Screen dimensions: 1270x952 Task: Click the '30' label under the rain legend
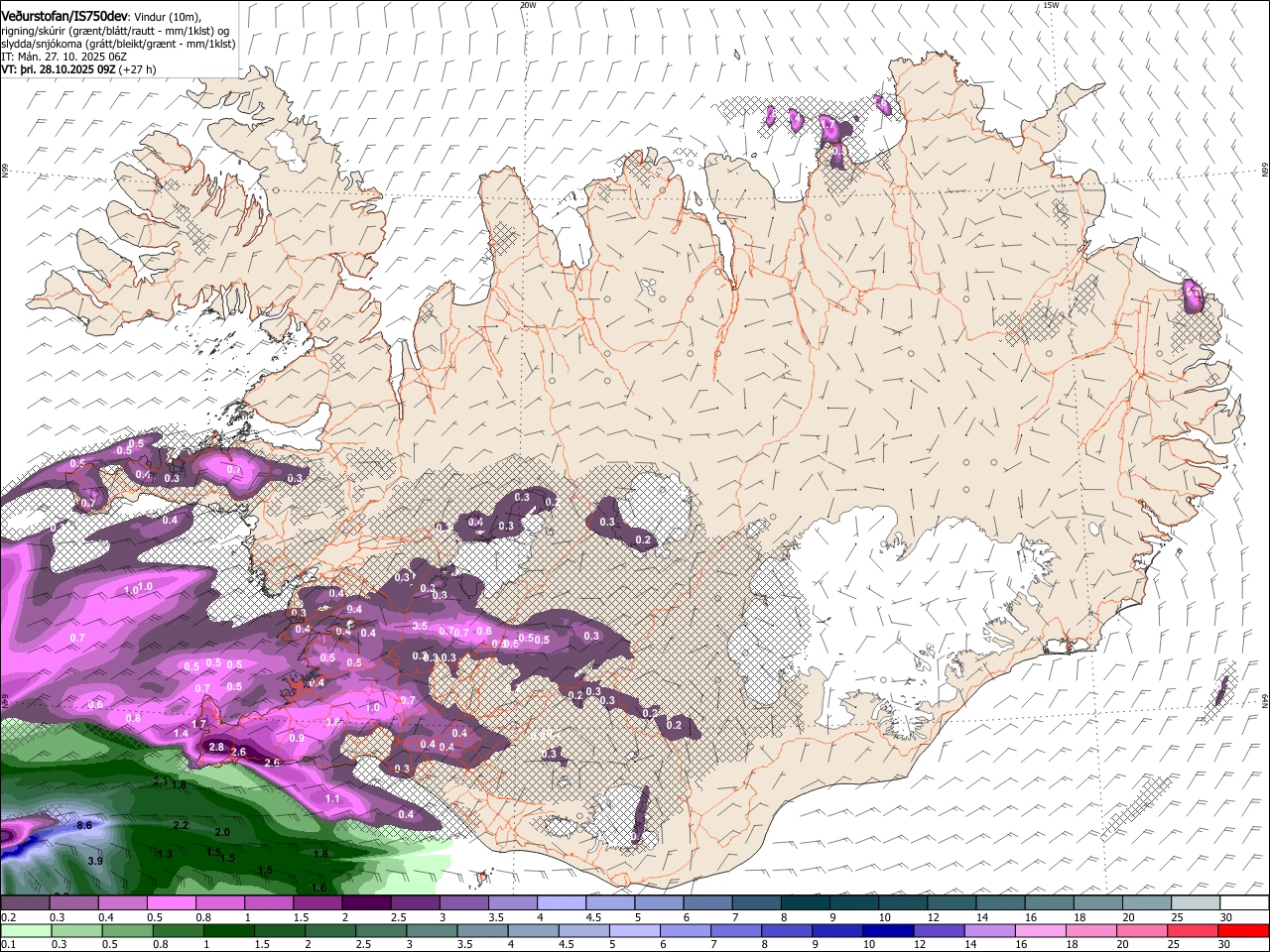[x=1224, y=945]
